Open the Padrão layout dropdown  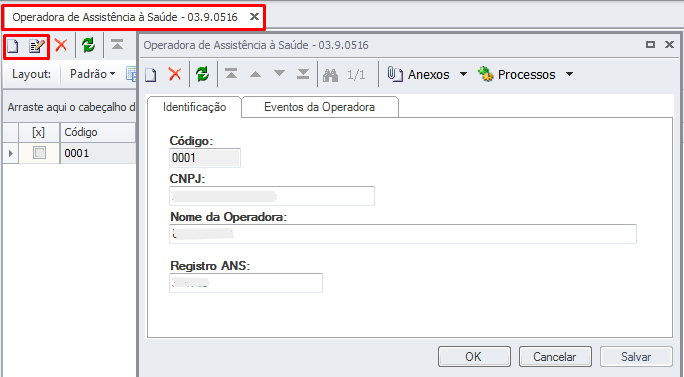tap(92, 74)
